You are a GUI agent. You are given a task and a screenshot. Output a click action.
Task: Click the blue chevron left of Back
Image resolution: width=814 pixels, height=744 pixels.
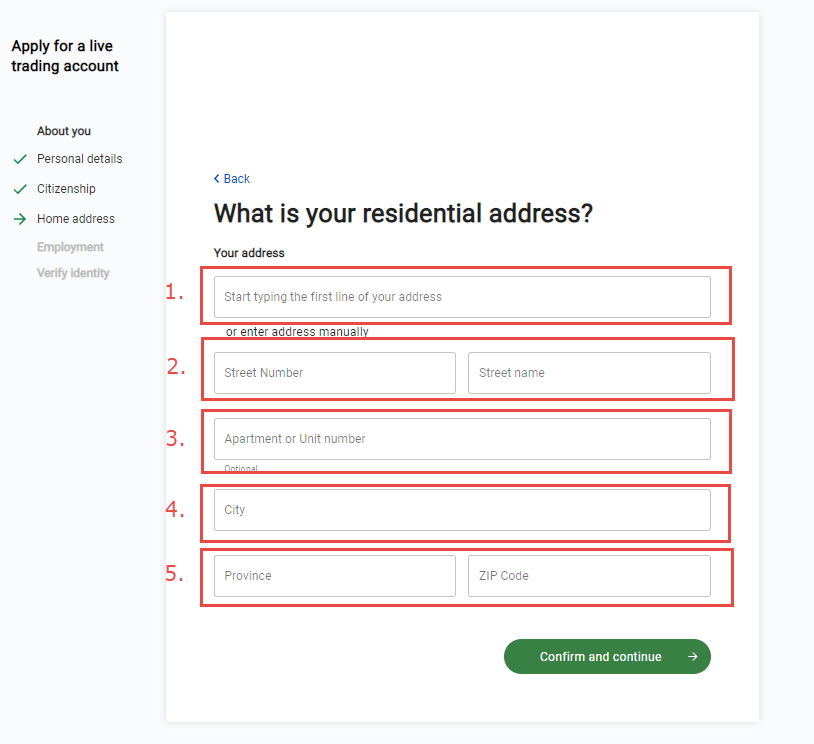pos(217,179)
